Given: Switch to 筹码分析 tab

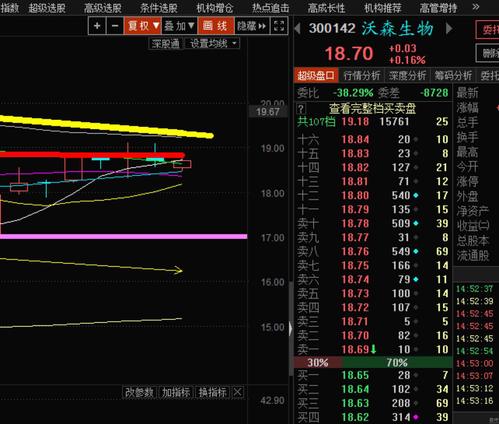Looking at the screenshot, I should (453, 75).
